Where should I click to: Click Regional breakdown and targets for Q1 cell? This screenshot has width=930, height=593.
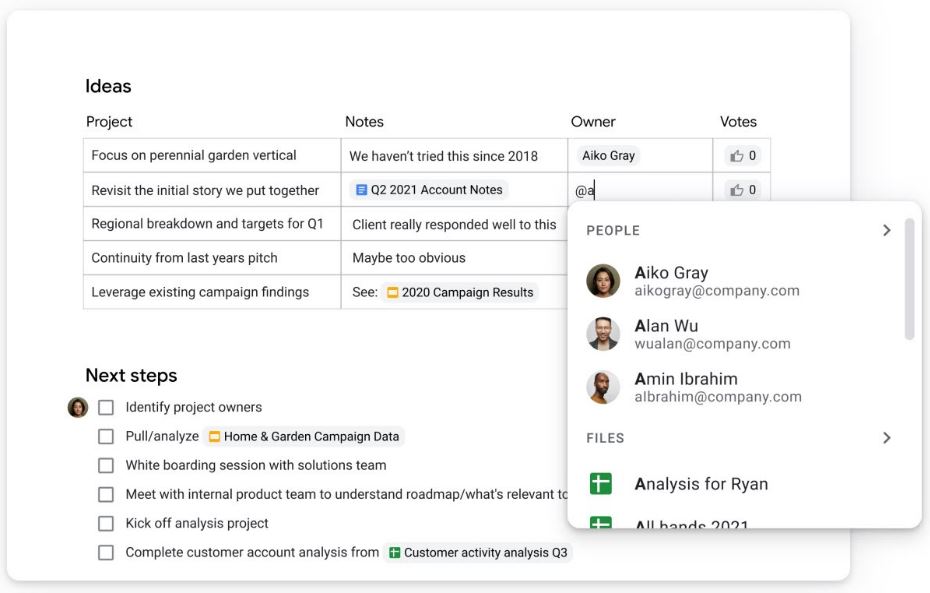[x=212, y=224]
